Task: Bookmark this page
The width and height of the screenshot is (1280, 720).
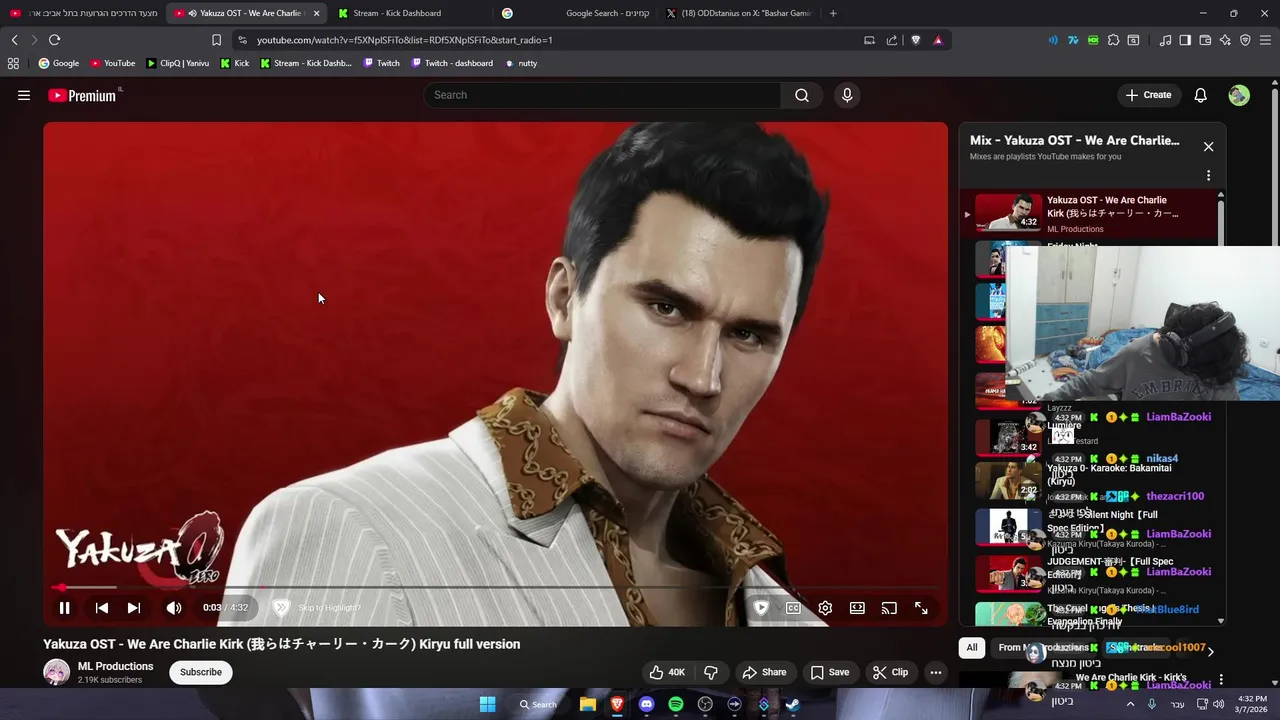Action: [x=216, y=40]
